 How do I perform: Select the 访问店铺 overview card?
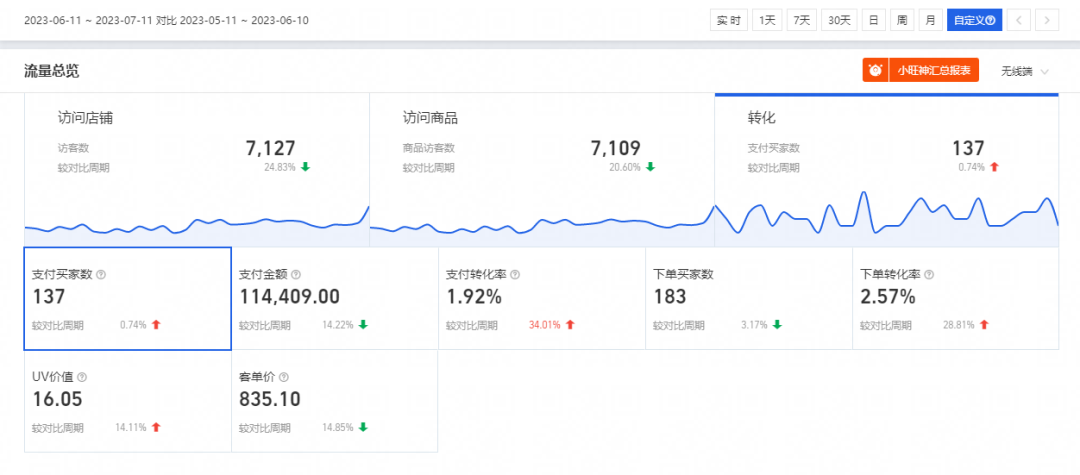pos(197,170)
